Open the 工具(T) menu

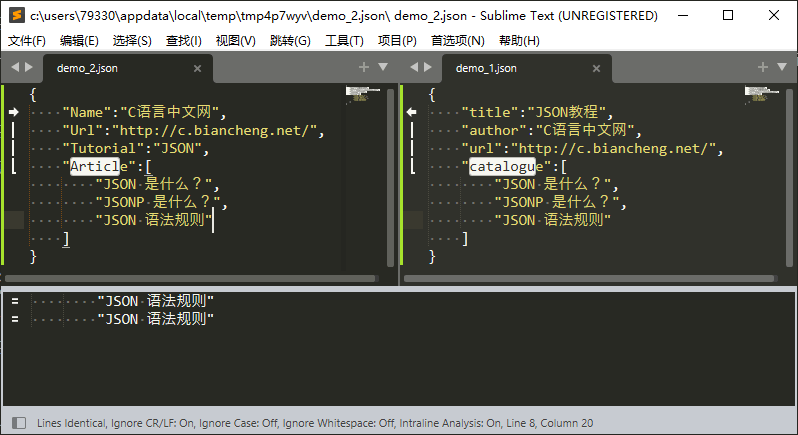tap(344, 41)
